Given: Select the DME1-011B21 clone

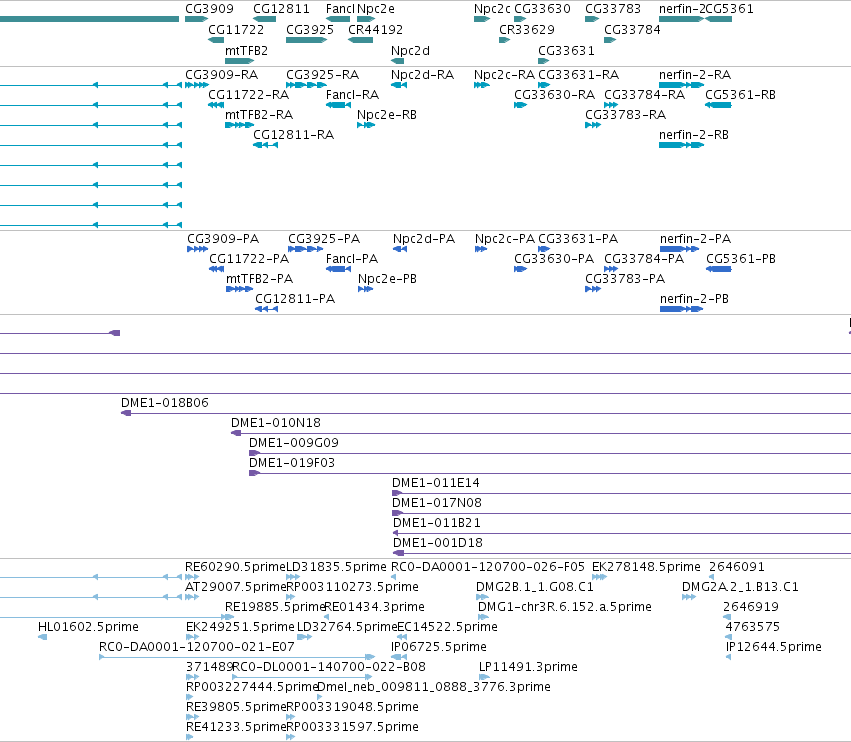Looking at the screenshot, I should [x=622, y=533].
